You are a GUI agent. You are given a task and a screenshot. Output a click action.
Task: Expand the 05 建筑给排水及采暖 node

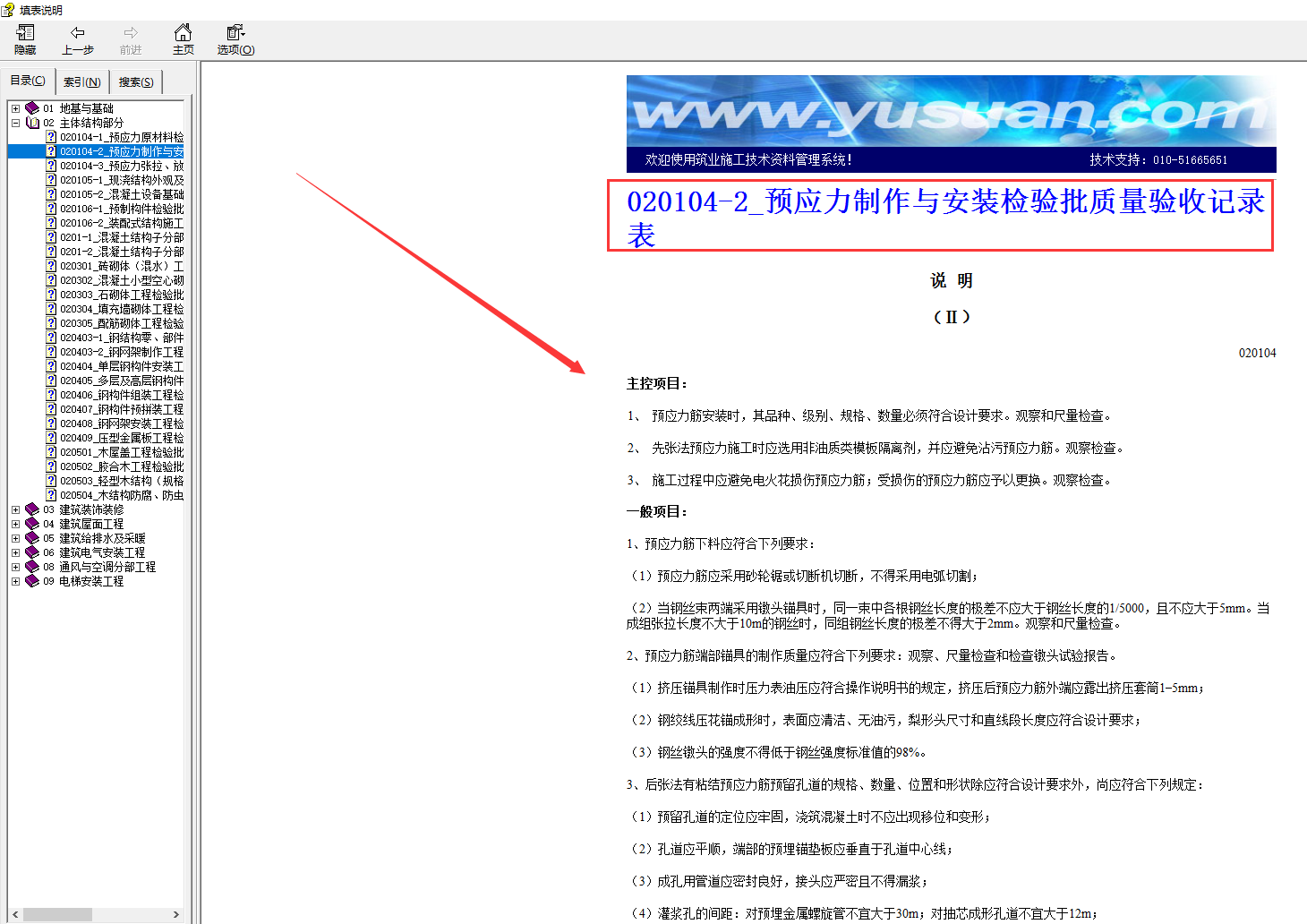[x=15, y=538]
